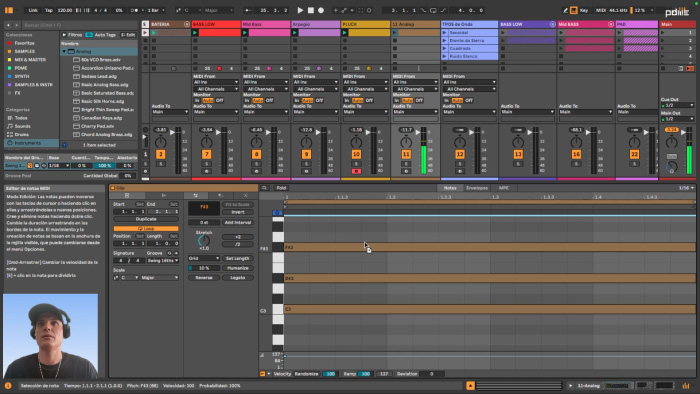The image size is (700, 394).
Task: Click the browser search field
Action: [79, 25]
